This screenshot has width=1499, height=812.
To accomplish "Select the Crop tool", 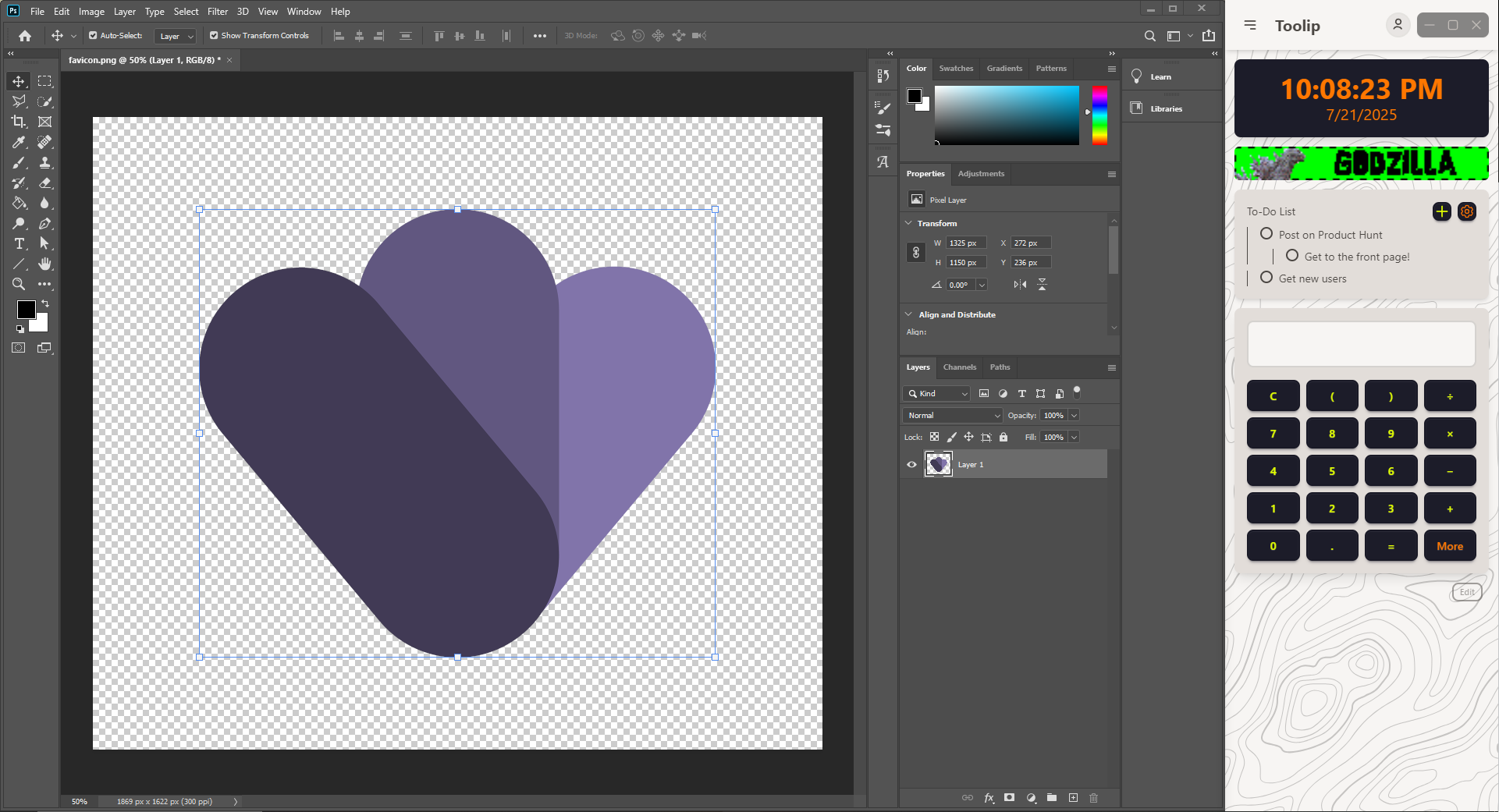I will 19,122.
